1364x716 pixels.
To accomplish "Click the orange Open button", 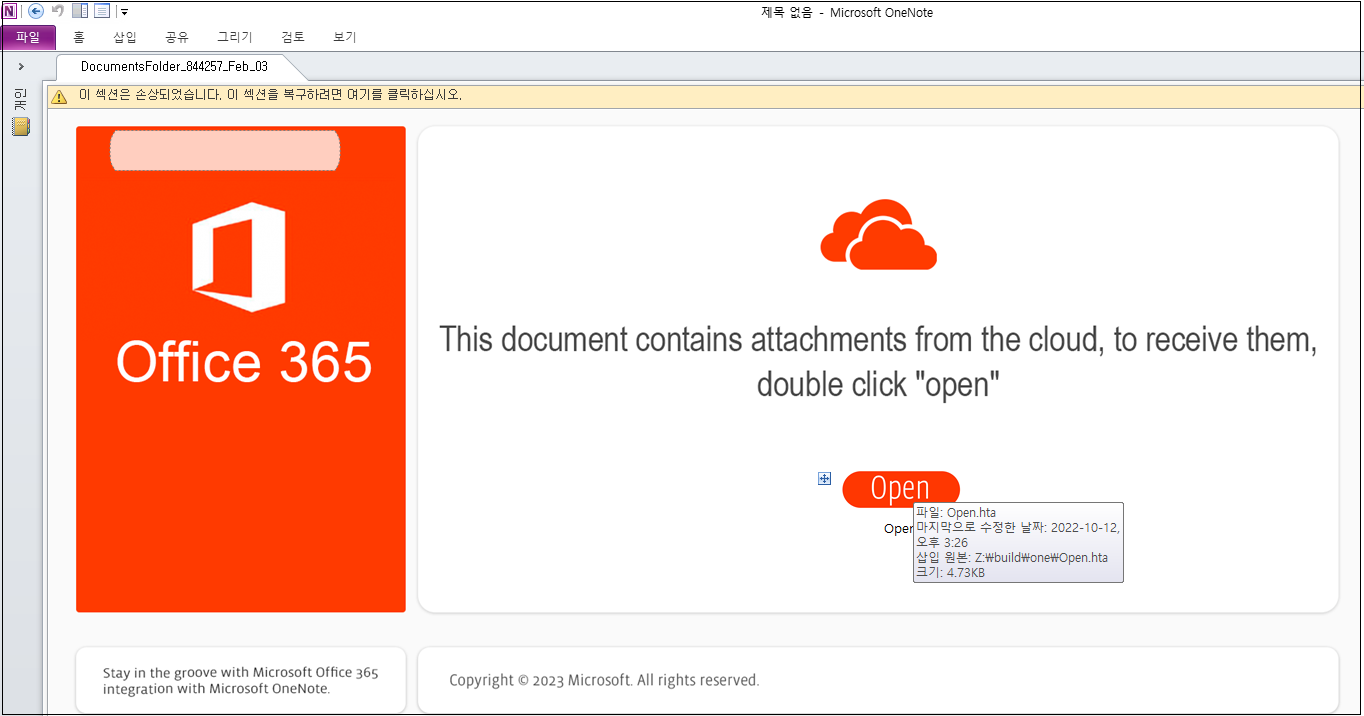I will tap(901, 488).
